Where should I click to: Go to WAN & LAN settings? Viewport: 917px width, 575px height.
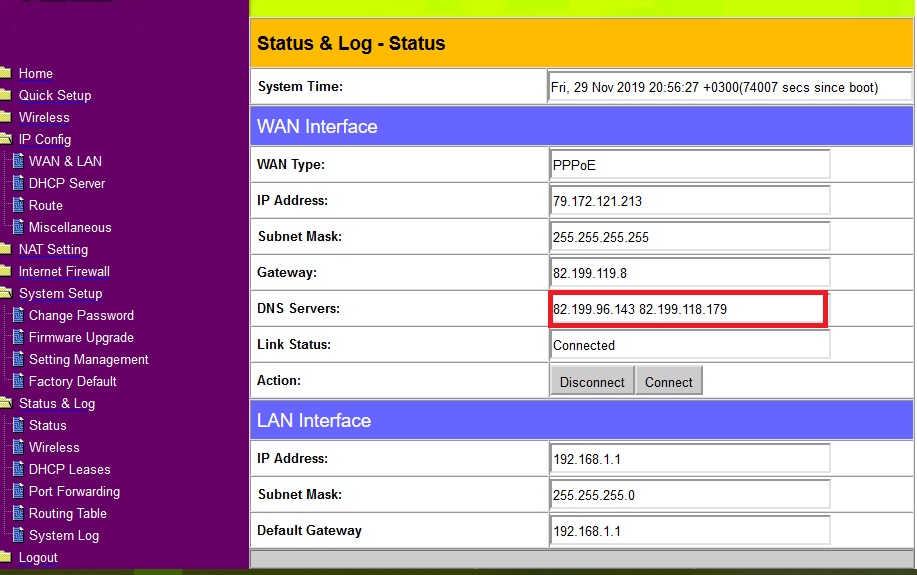pyautogui.click(x=66, y=161)
